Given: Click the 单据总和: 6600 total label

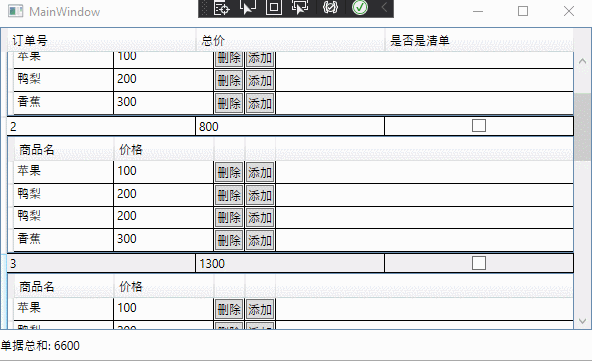Looking at the screenshot, I should 40,346.
